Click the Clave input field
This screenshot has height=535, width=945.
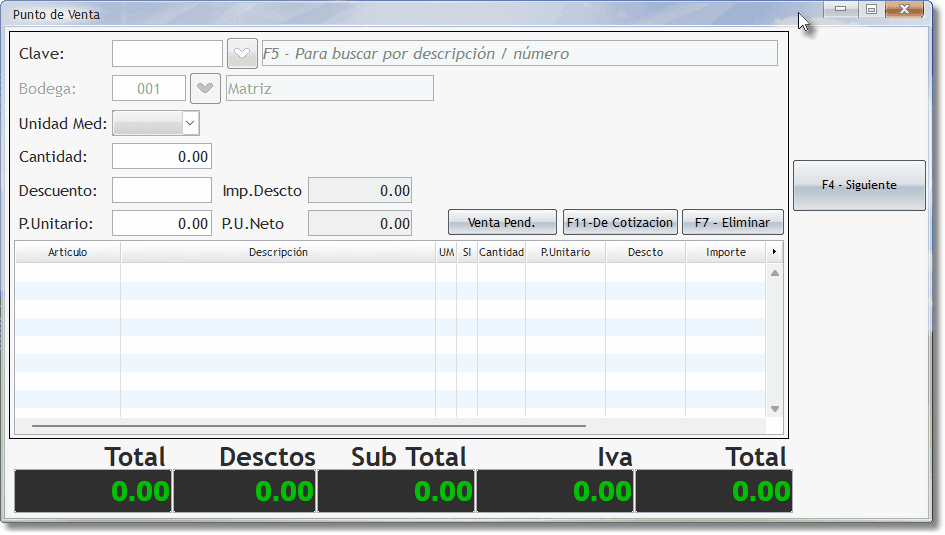coord(168,54)
